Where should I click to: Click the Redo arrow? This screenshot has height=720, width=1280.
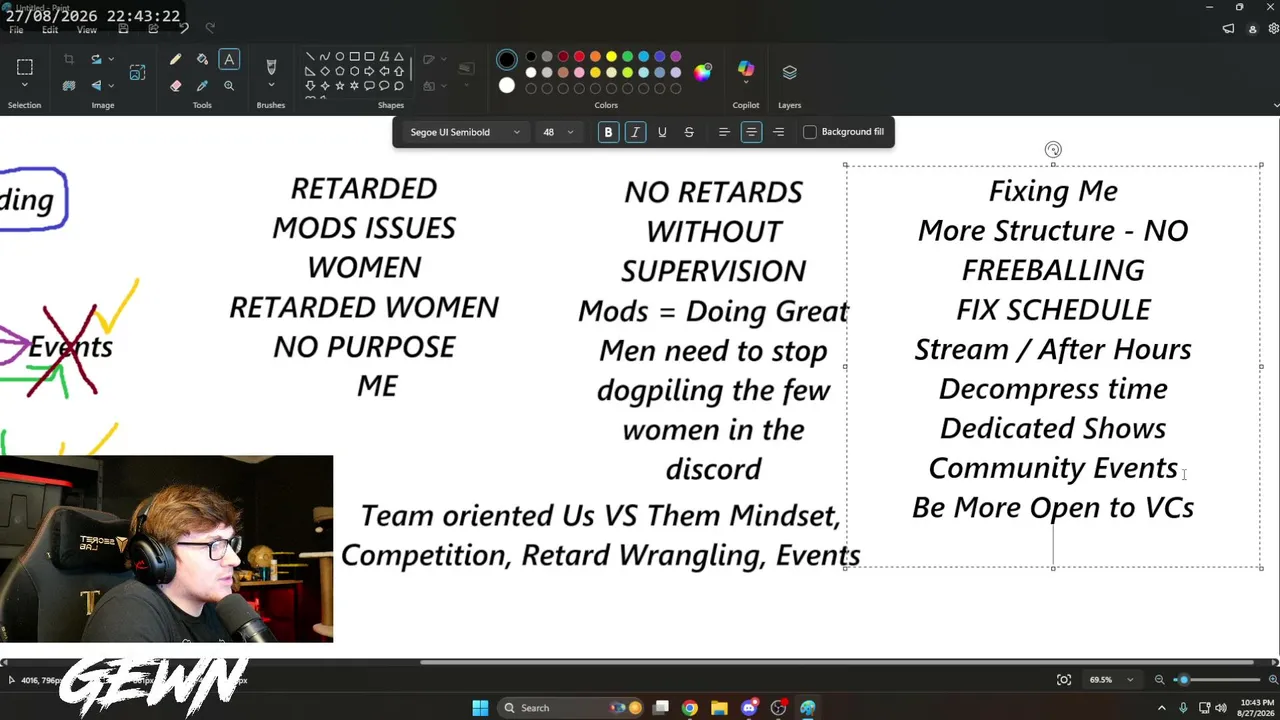click(x=210, y=29)
